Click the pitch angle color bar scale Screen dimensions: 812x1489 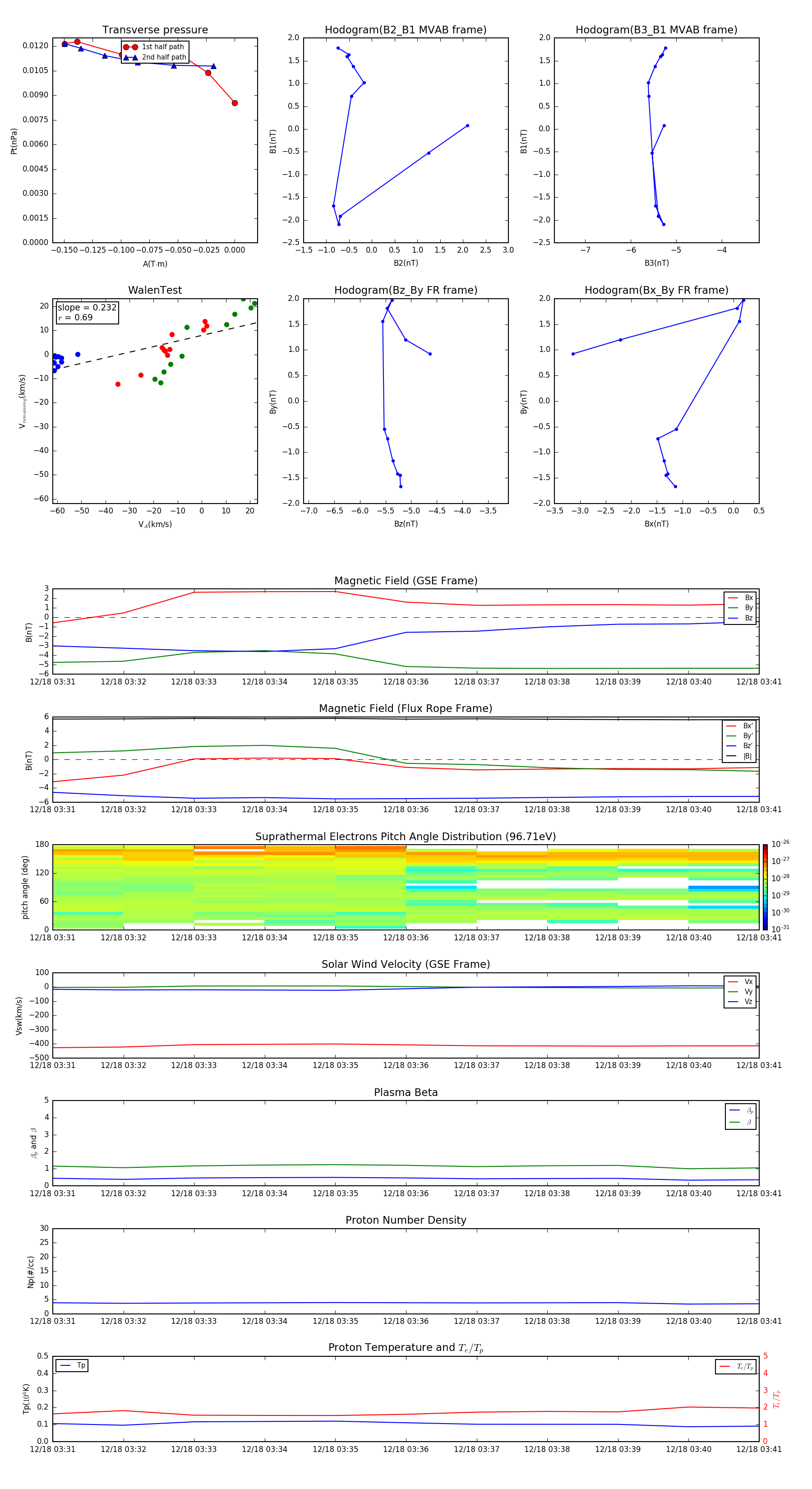coord(765,887)
